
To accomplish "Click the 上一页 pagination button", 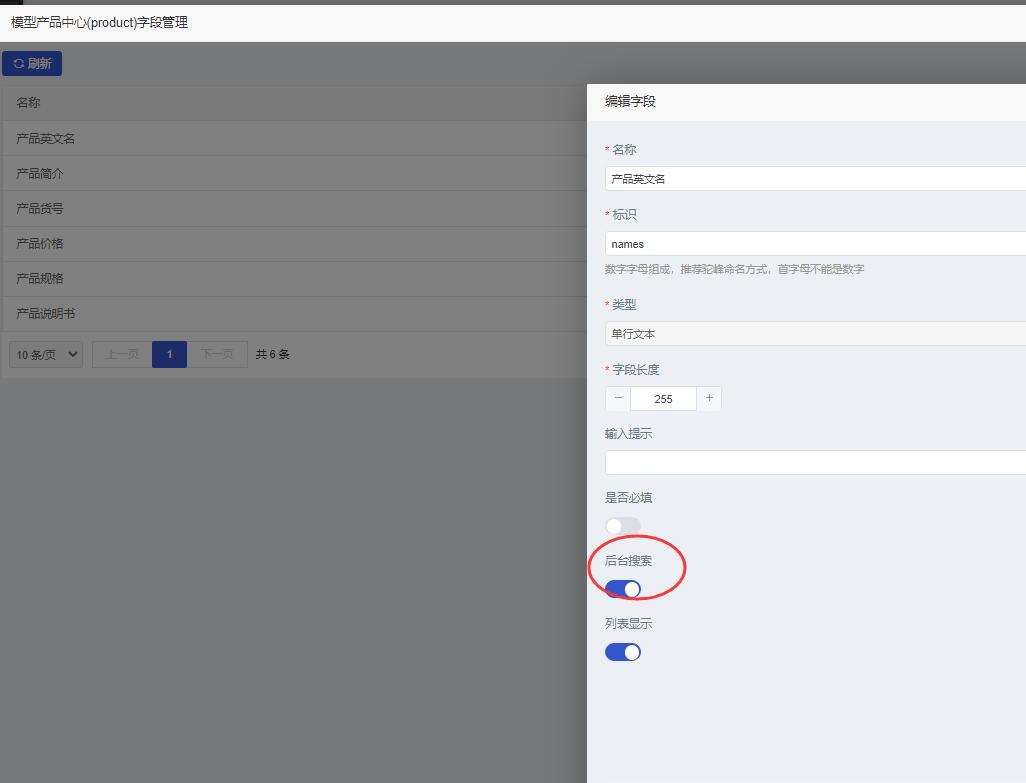I will click(x=122, y=355).
